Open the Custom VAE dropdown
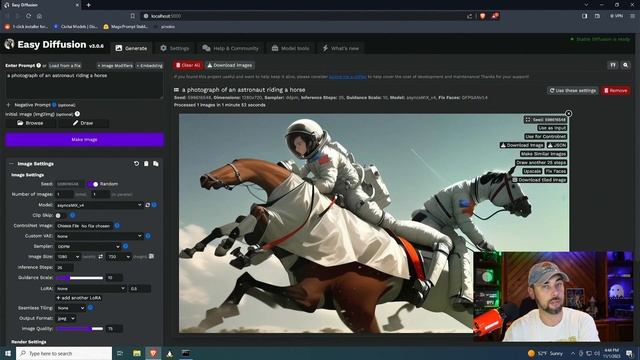The width and height of the screenshot is (640, 360). (x=99, y=236)
